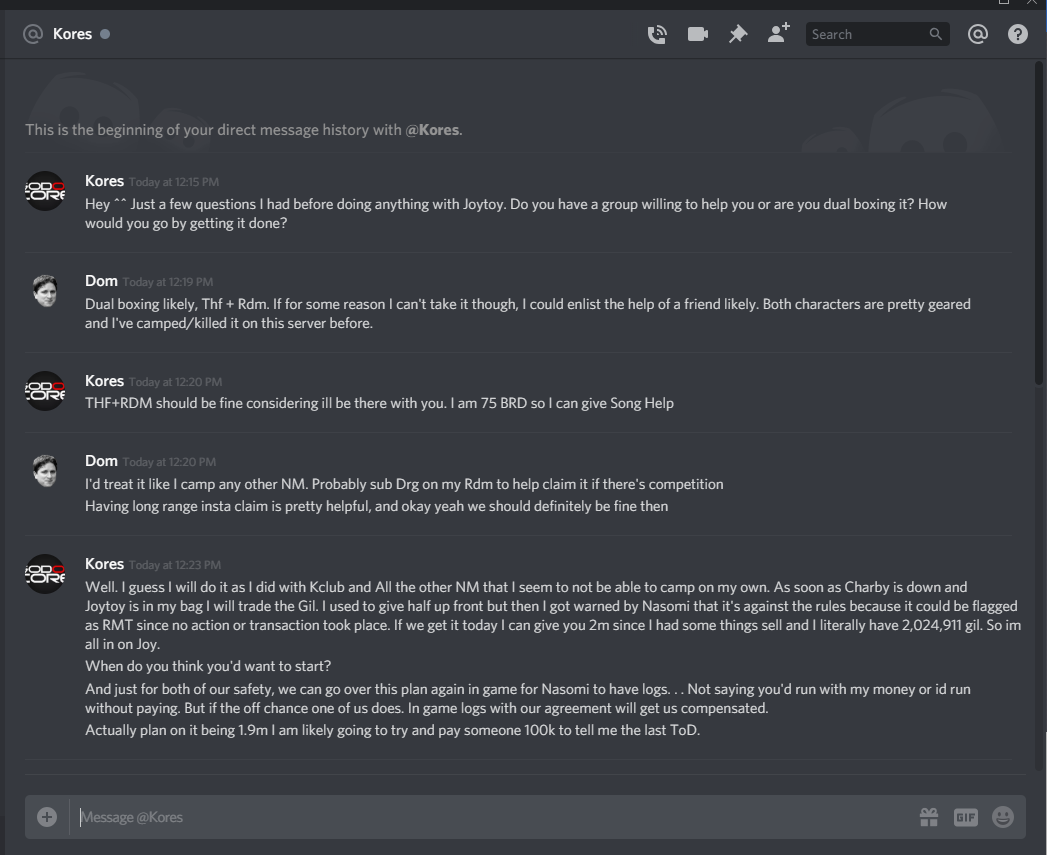
Task: Open pinned messages panel
Action: pyautogui.click(x=738, y=34)
